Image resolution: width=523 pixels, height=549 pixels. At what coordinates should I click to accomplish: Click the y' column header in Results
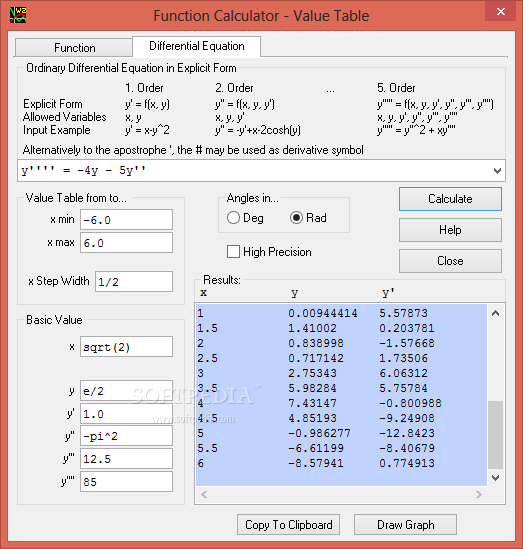(388, 293)
